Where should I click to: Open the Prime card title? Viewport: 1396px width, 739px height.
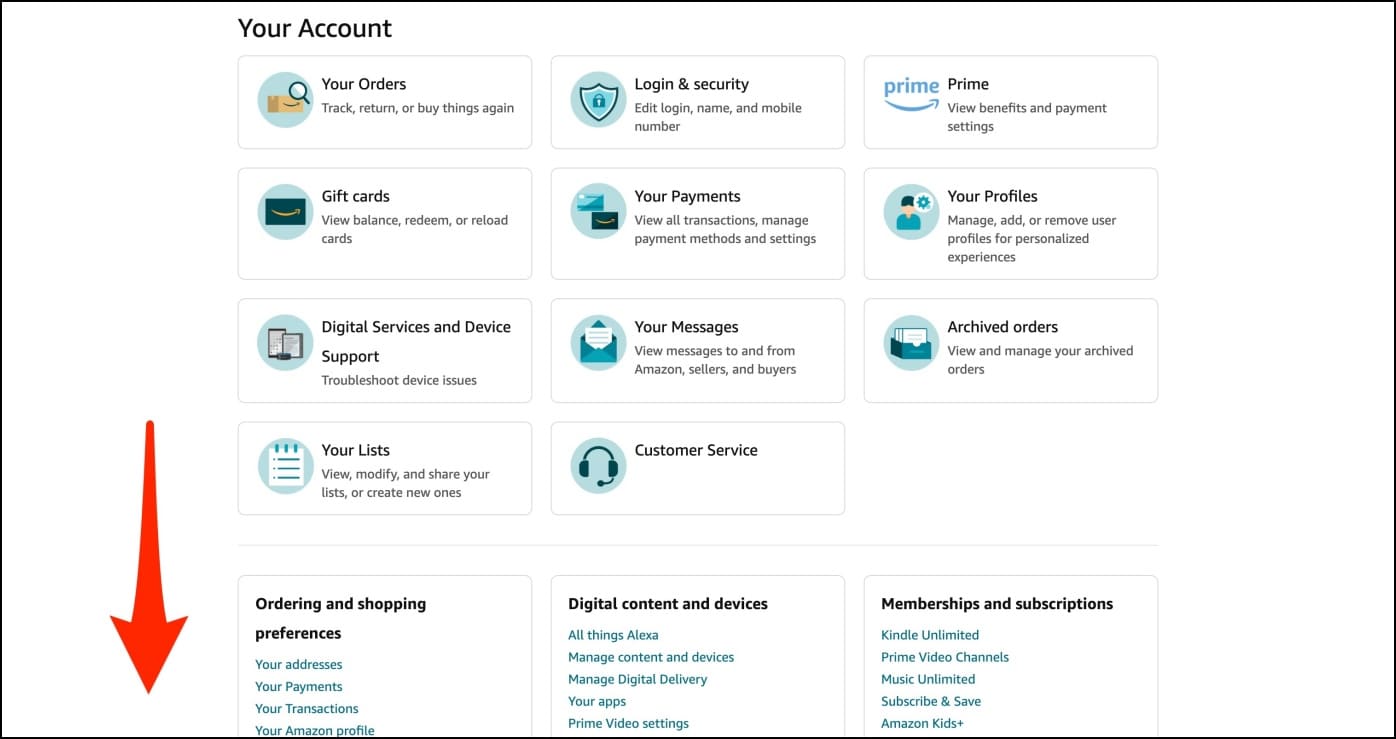point(968,84)
